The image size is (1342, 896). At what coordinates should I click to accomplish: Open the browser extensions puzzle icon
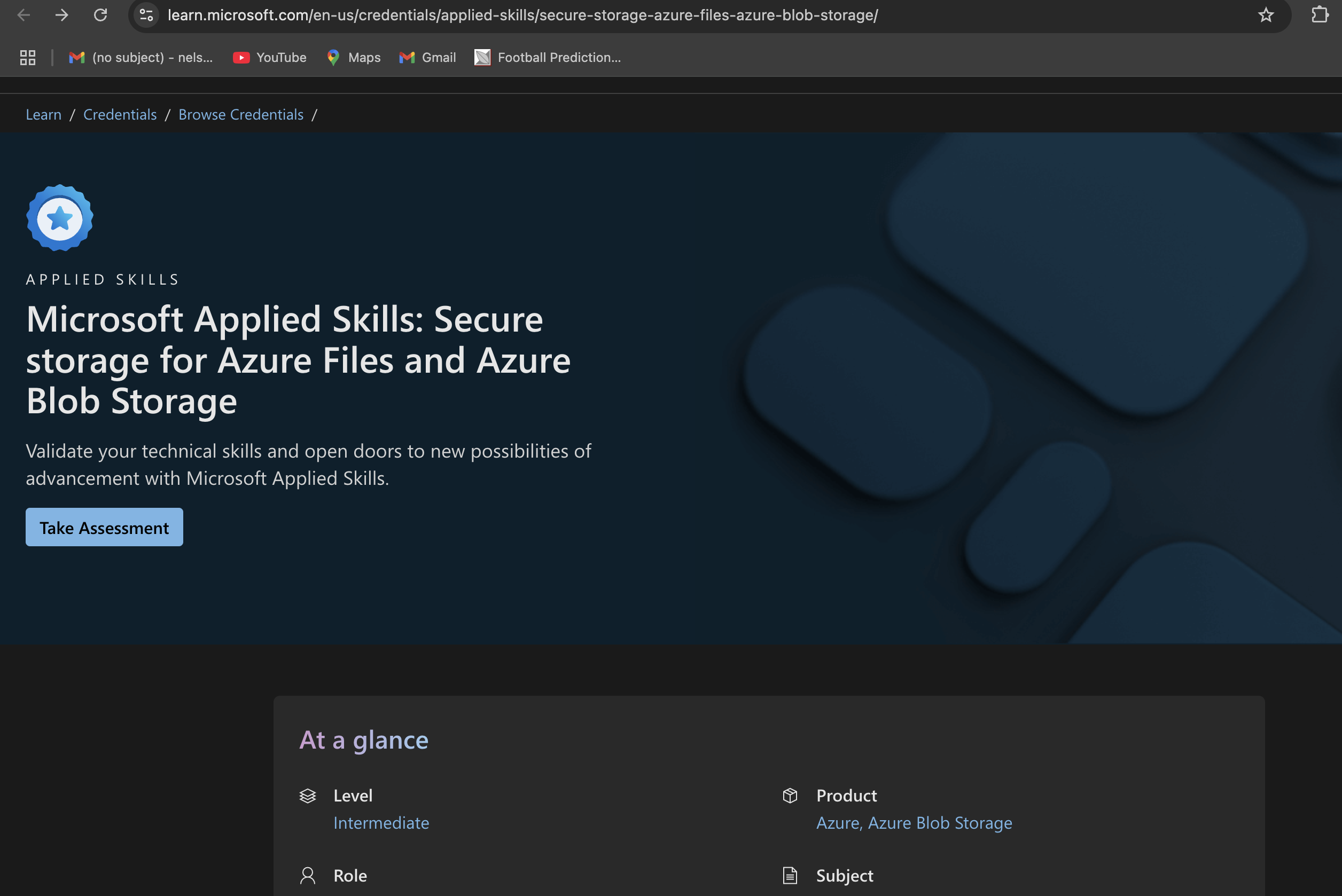click(1320, 15)
